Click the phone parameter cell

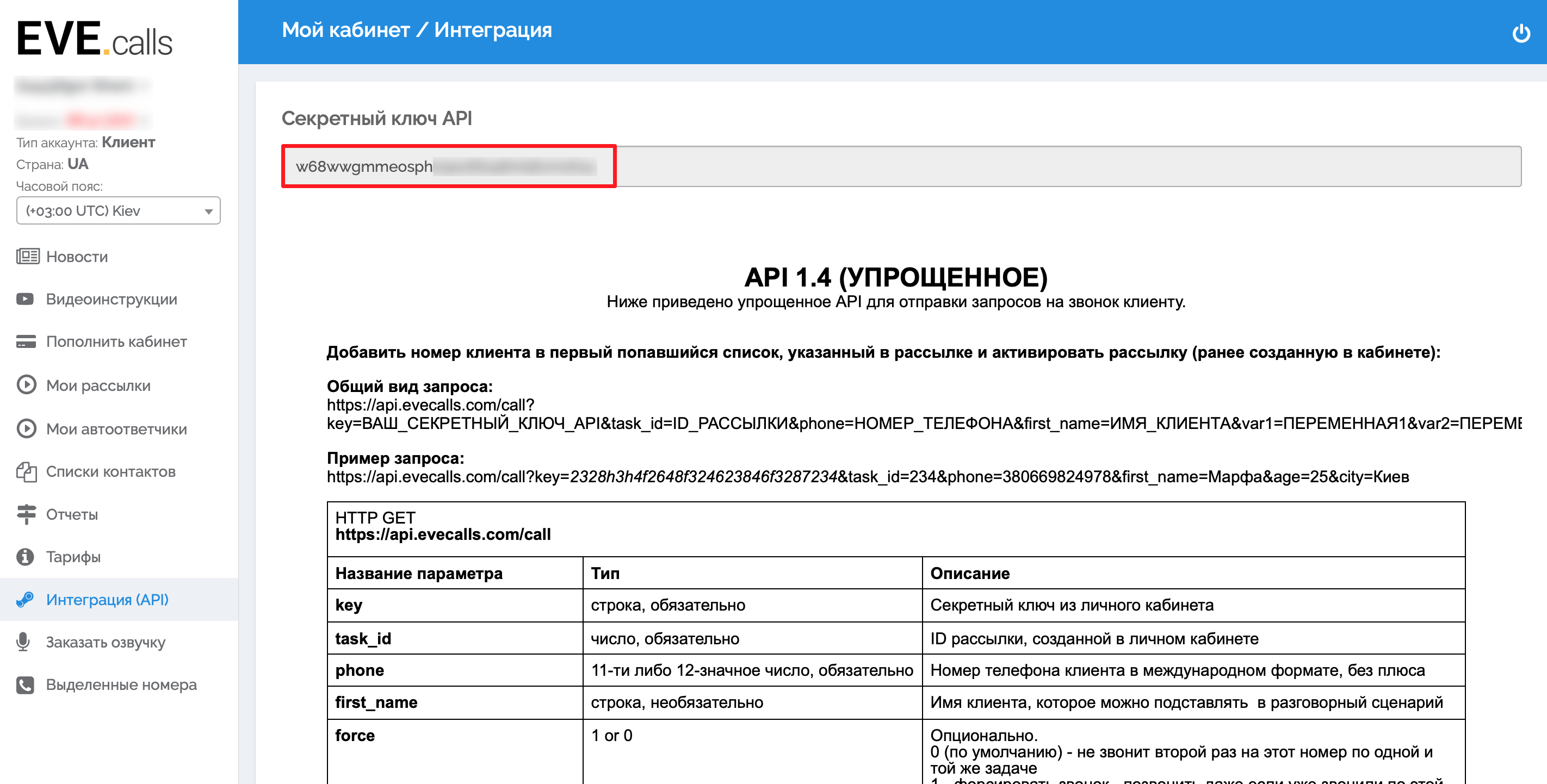[x=455, y=670]
